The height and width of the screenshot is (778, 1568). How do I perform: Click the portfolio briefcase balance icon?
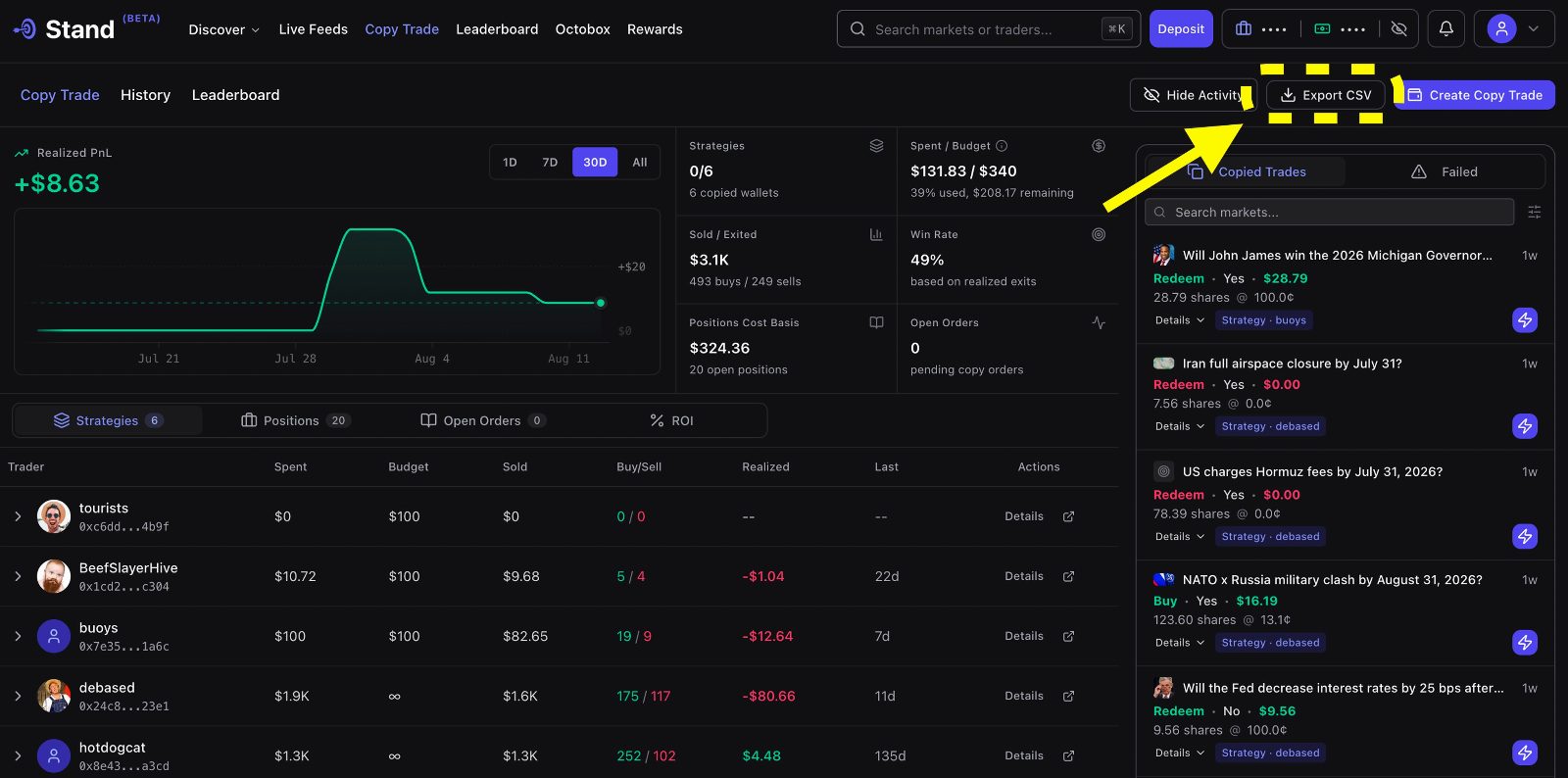1244,29
